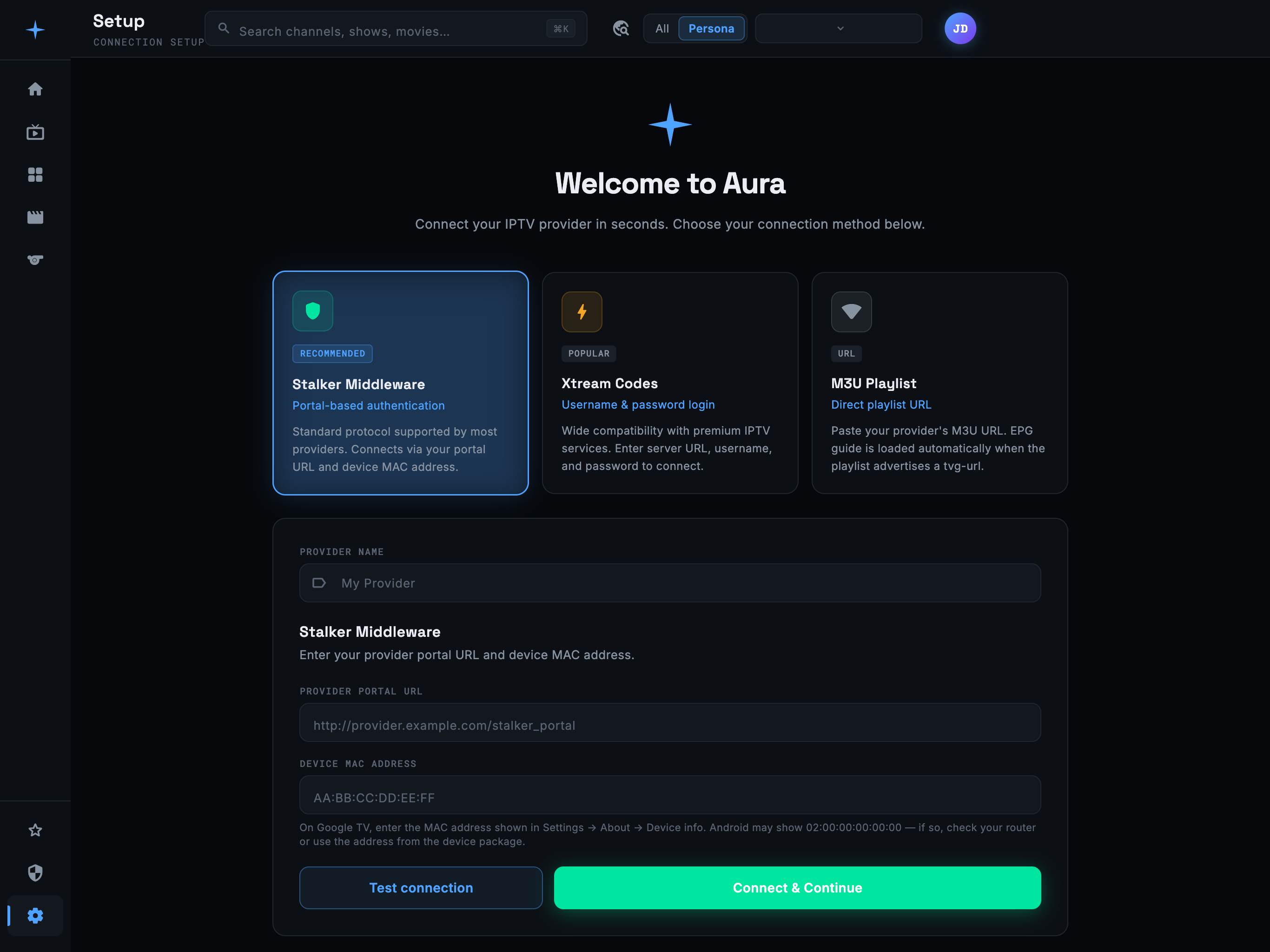Click Connect & Continue button
1270x952 pixels.
pyautogui.click(x=797, y=887)
